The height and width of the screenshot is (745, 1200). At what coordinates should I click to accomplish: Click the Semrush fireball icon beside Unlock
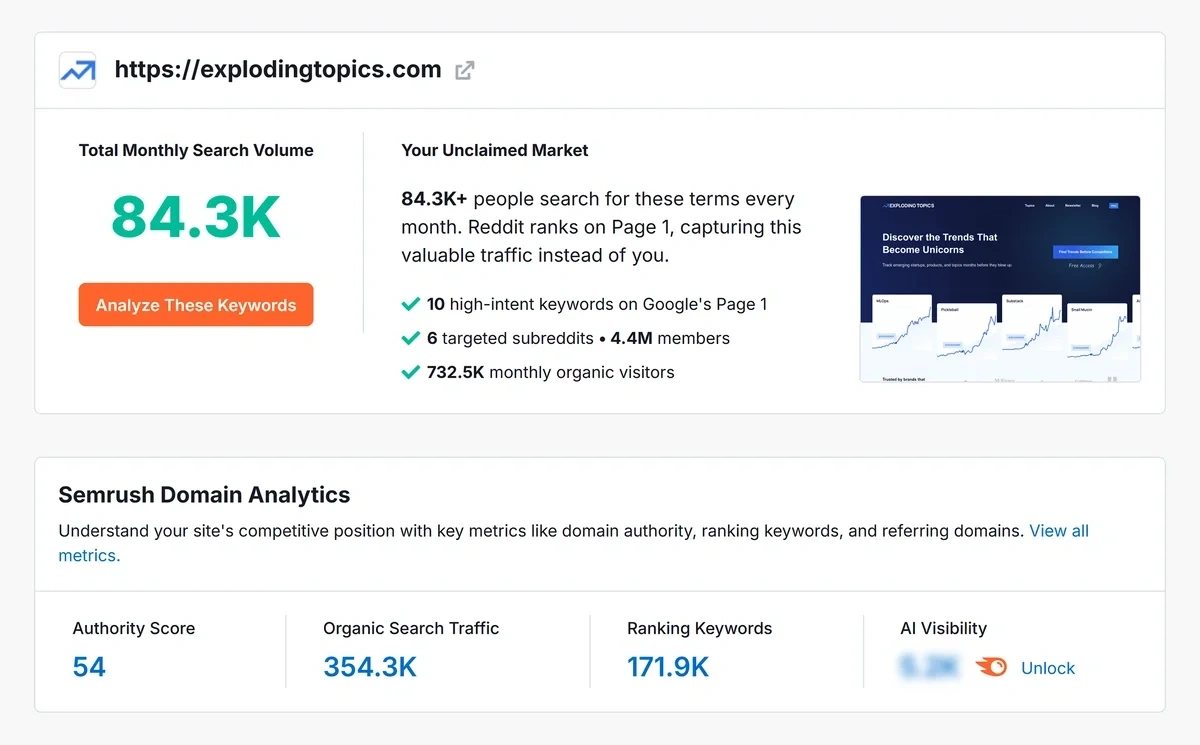pos(990,667)
